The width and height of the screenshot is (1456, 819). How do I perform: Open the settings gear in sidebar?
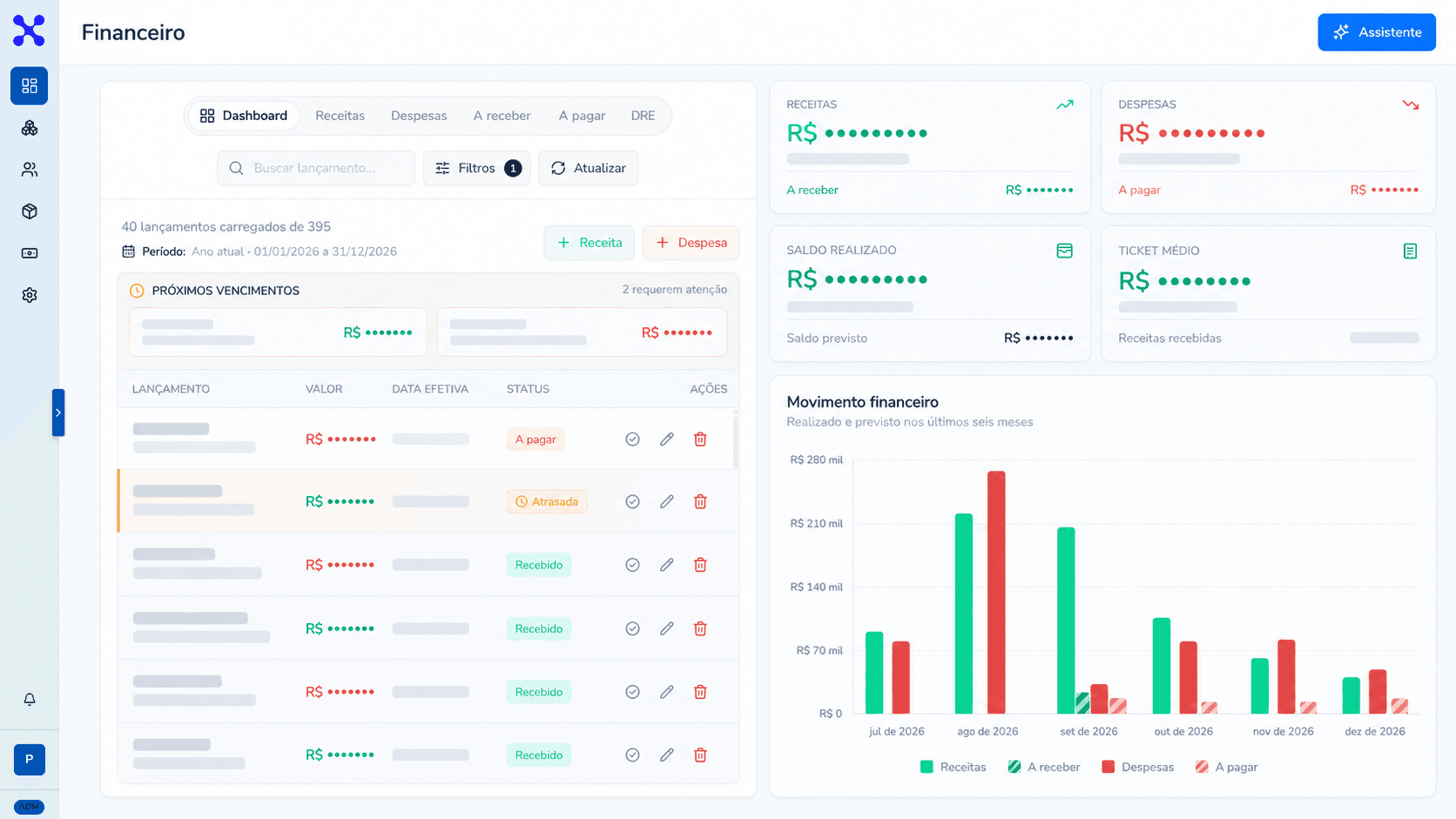[29, 295]
